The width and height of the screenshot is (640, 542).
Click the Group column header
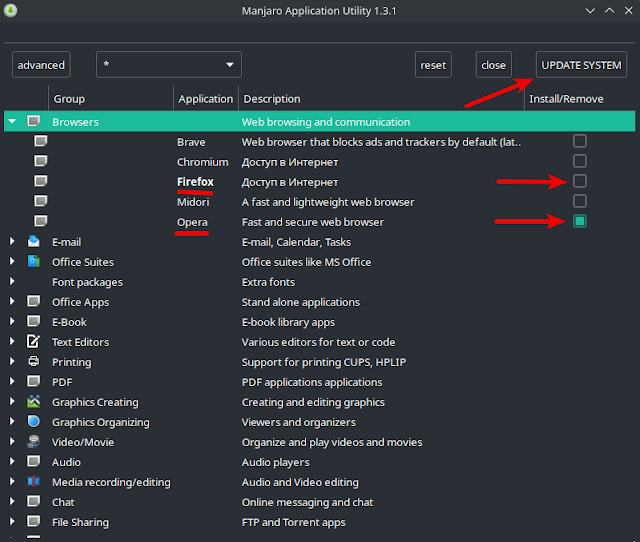[x=111, y=99]
